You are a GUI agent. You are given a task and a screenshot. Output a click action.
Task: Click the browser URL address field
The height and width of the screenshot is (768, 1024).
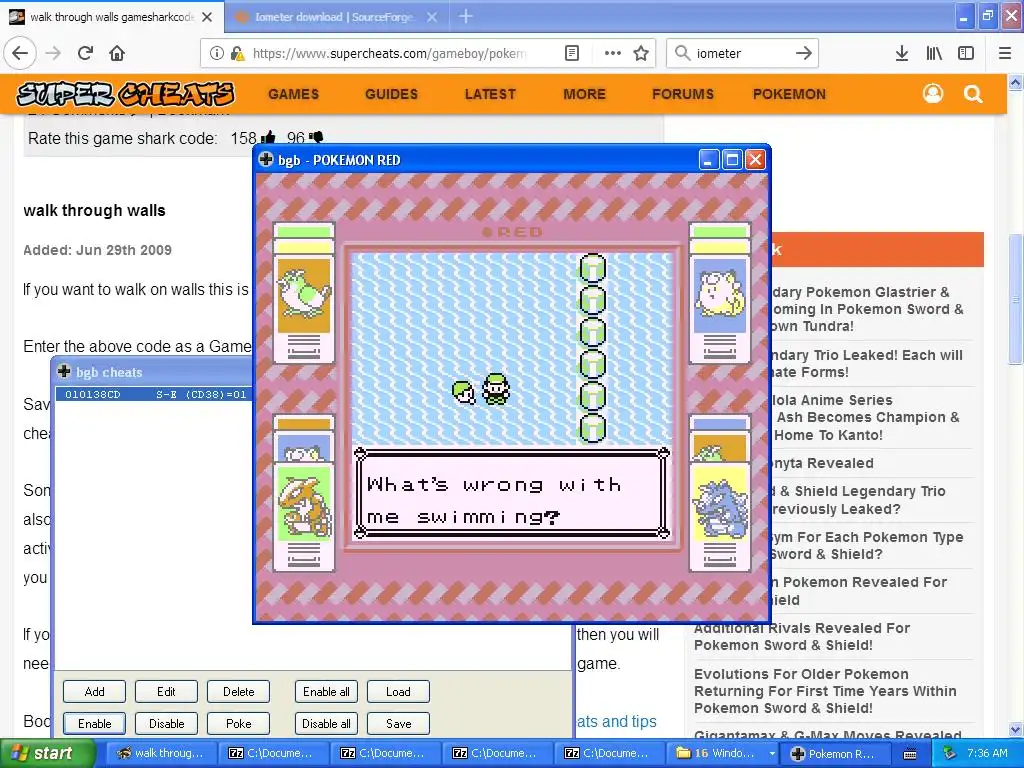point(389,53)
